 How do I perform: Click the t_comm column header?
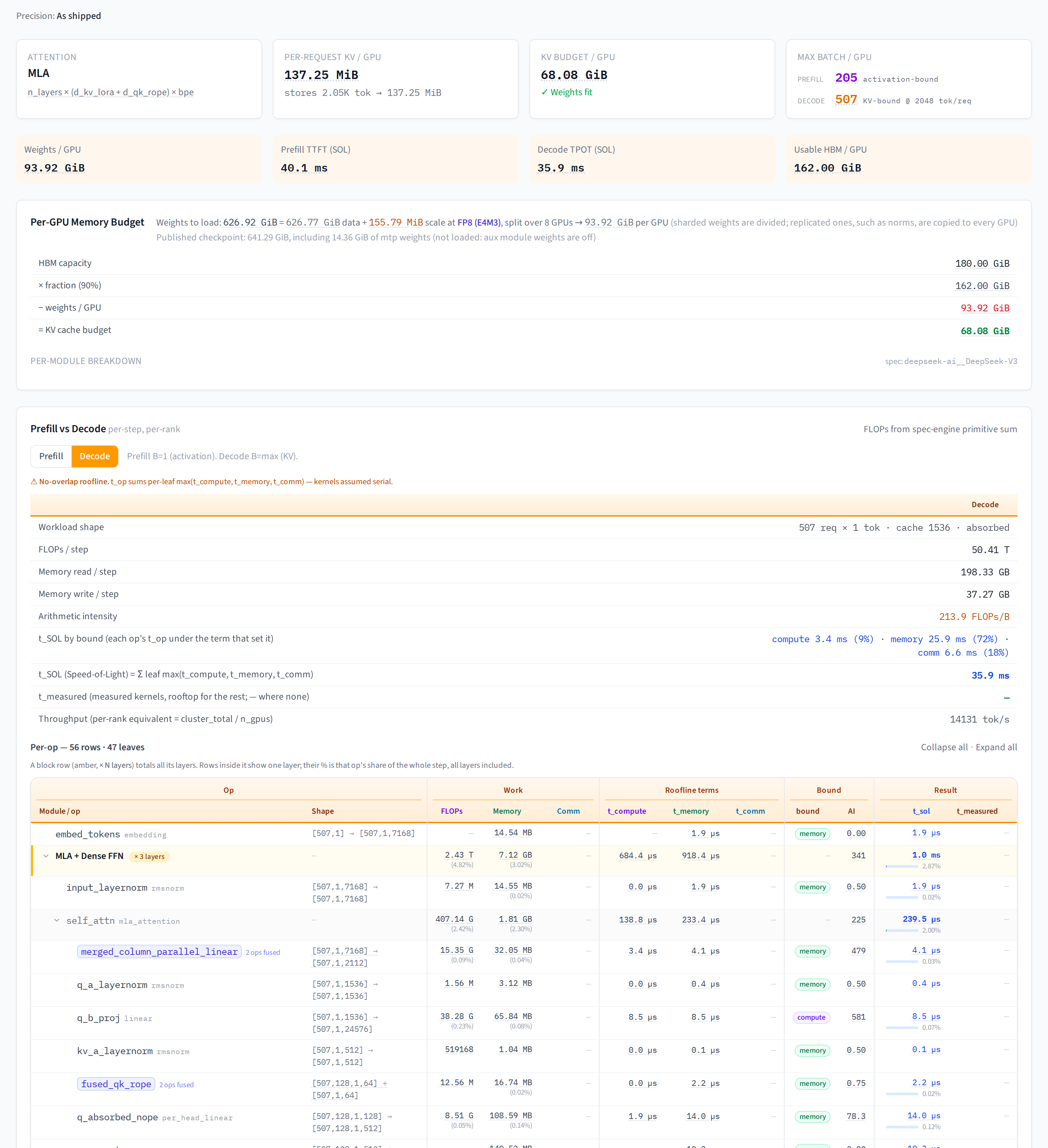pos(750,811)
